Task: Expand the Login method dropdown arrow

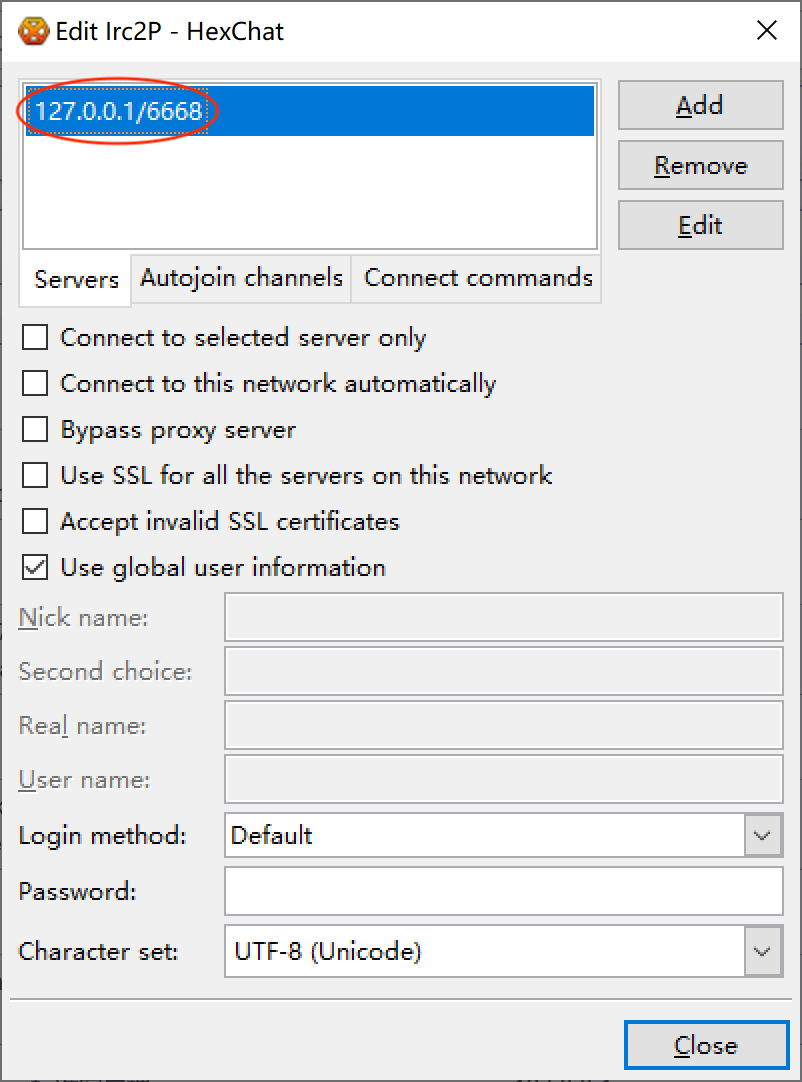Action: point(763,836)
